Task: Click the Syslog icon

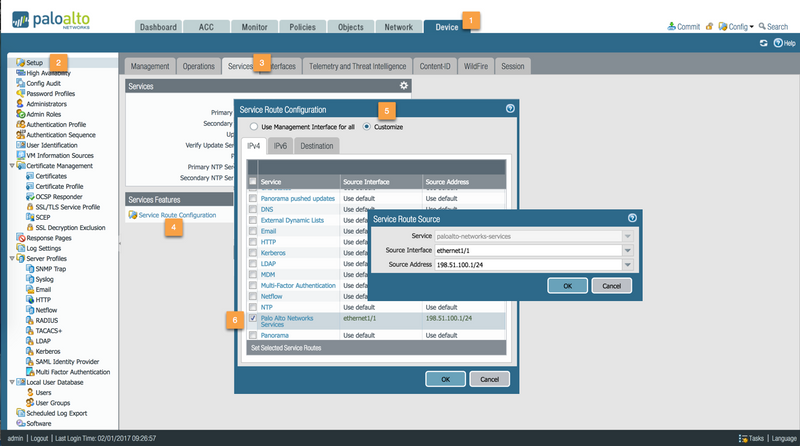Action: pyautogui.click(x=30, y=279)
